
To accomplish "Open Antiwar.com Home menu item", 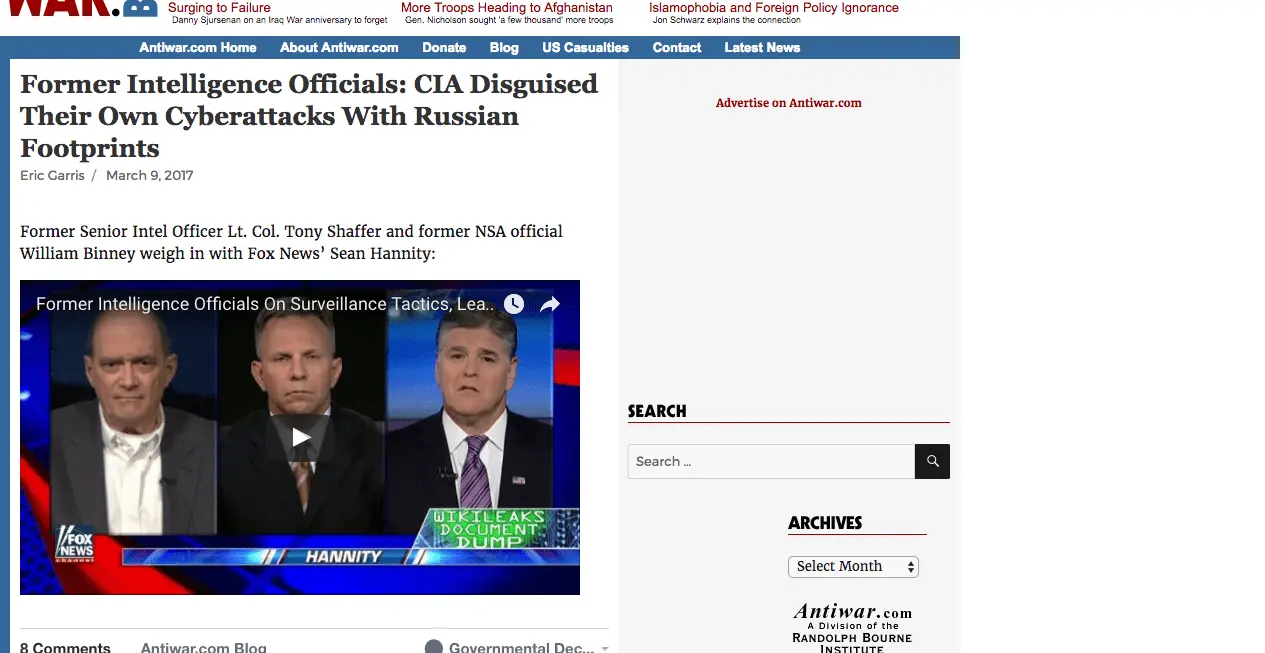I will 198,47.
